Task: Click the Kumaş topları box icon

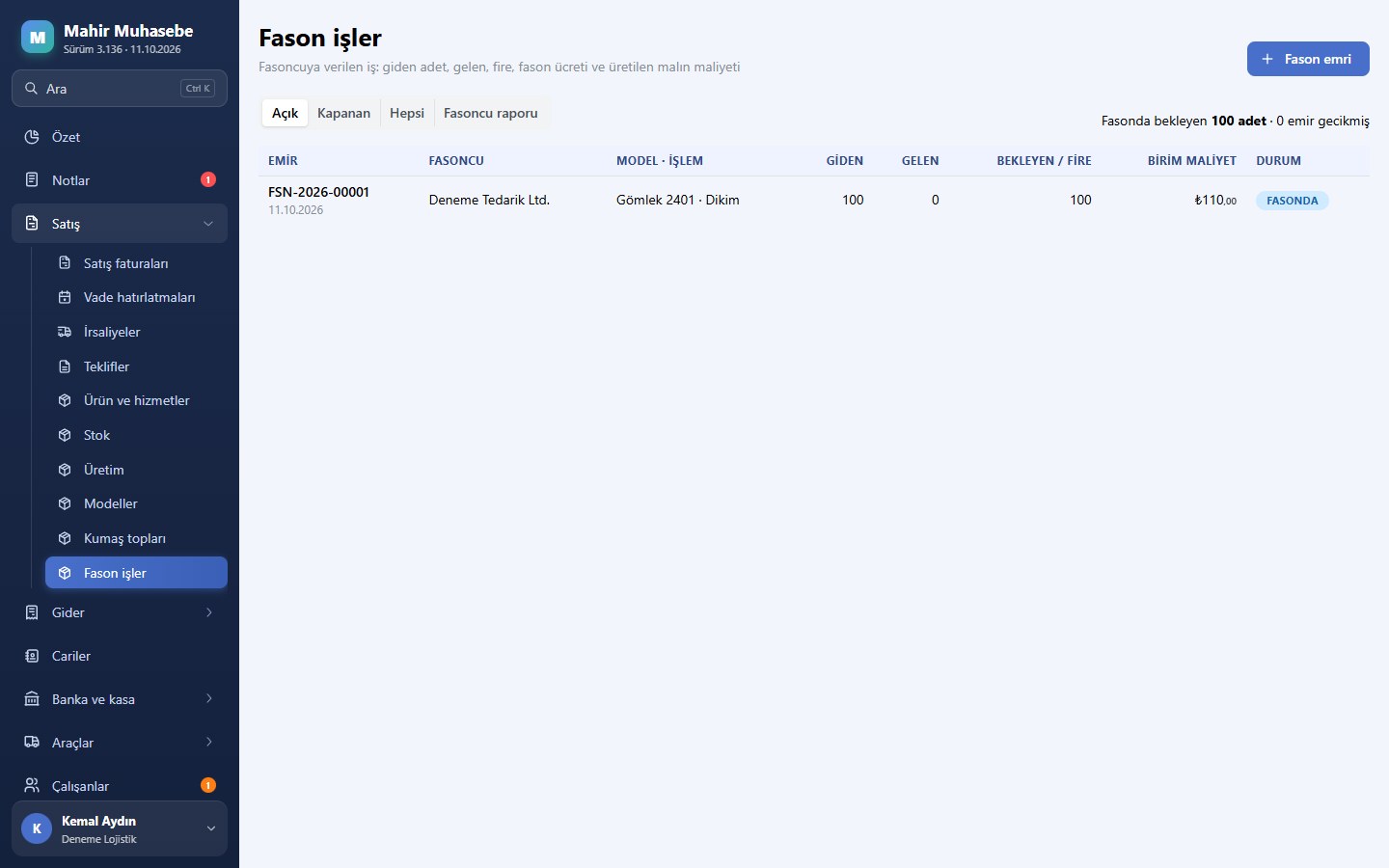Action: 65,538
